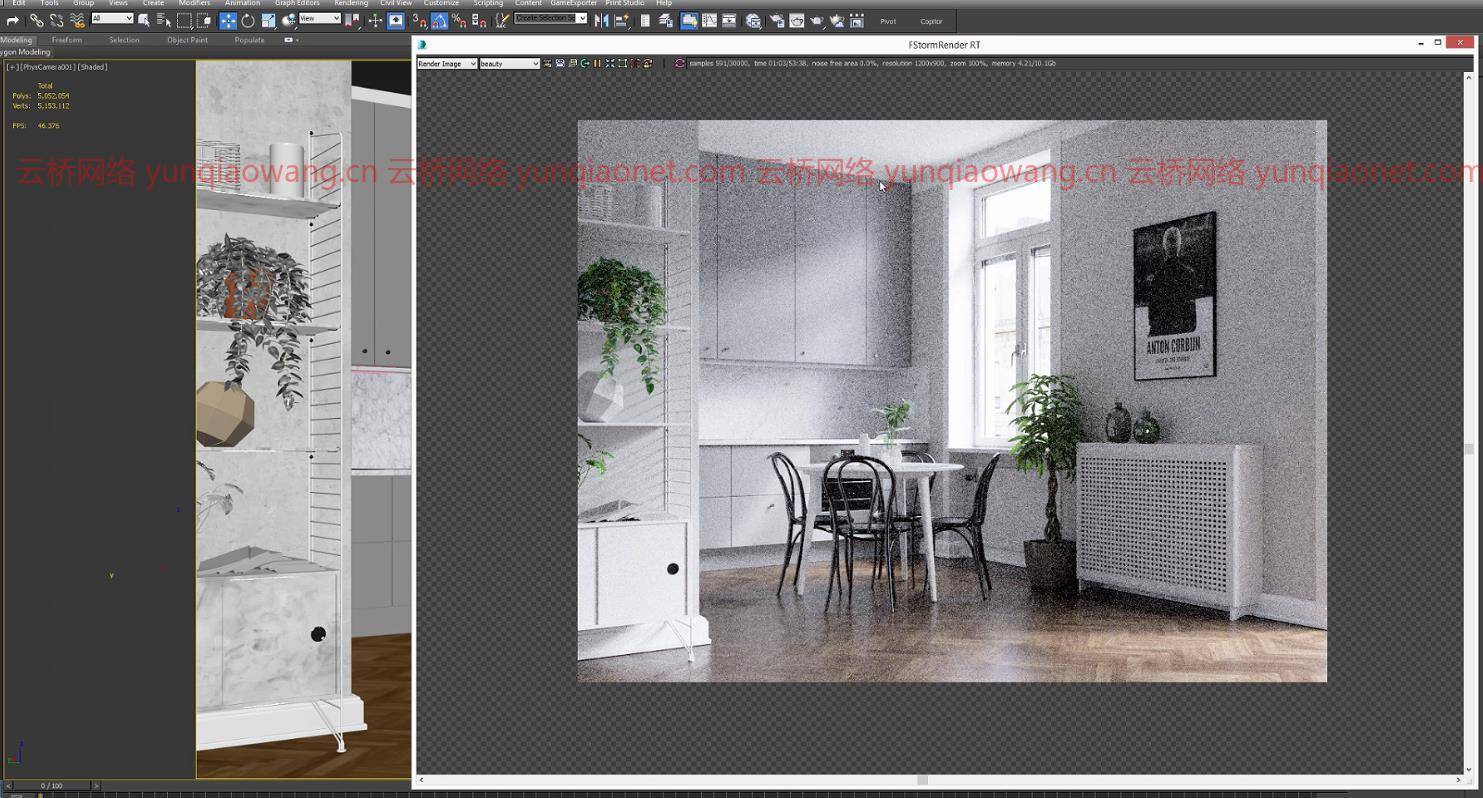This screenshot has height=798, width=1483.
Task: Select the Link tool icon
Action: tap(36, 20)
